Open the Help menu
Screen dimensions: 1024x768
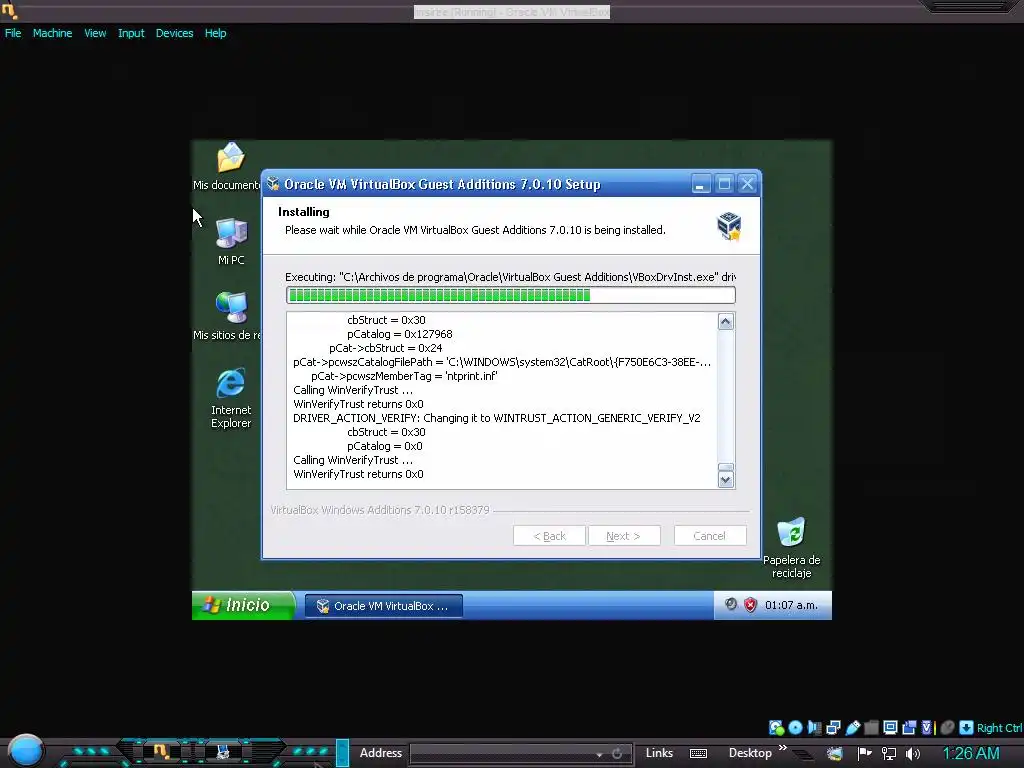coord(216,33)
